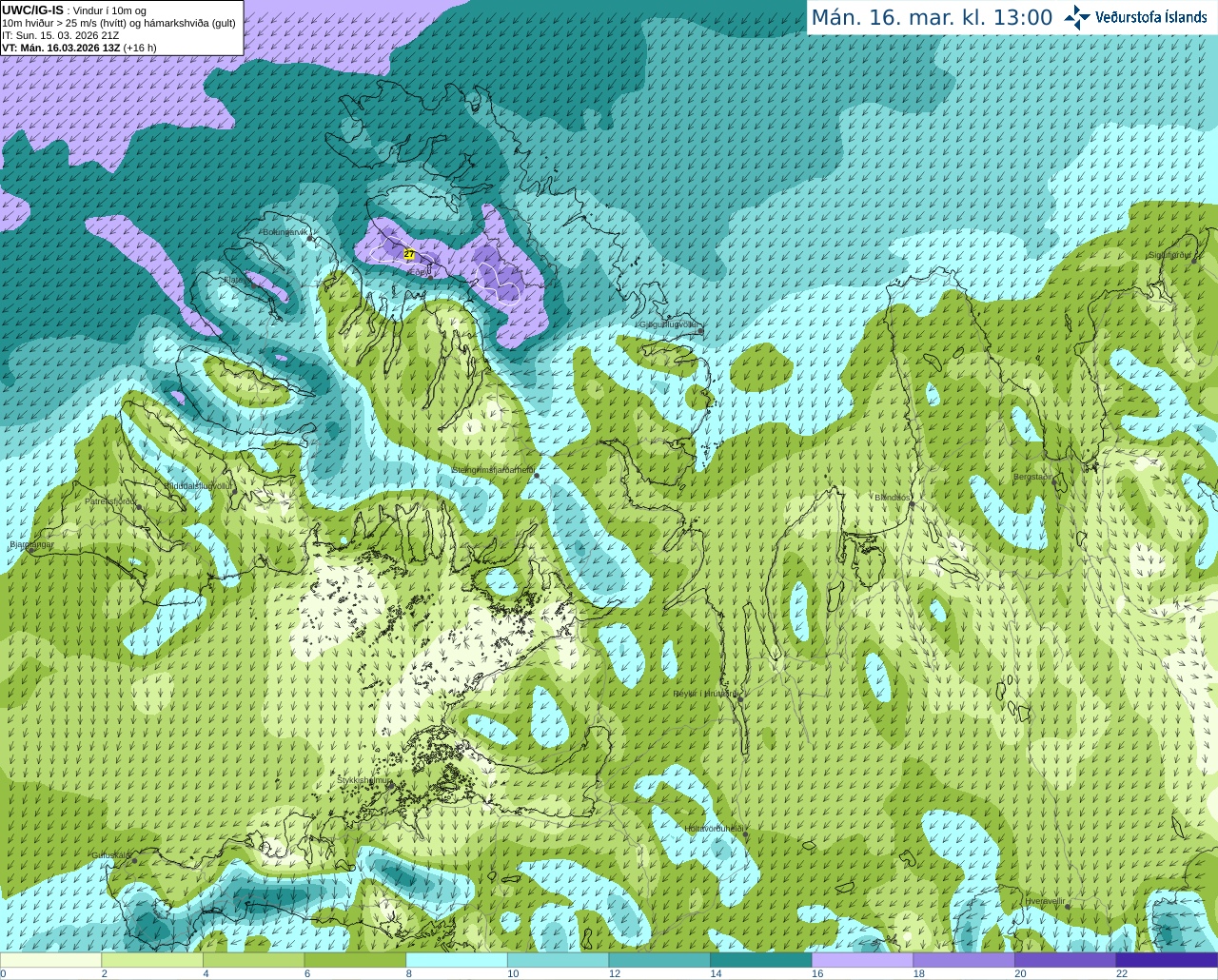The image size is (1218, 980).
Task: Click the 'Bíldudalsflugvöllur' station label
Action: pos(198,485)
